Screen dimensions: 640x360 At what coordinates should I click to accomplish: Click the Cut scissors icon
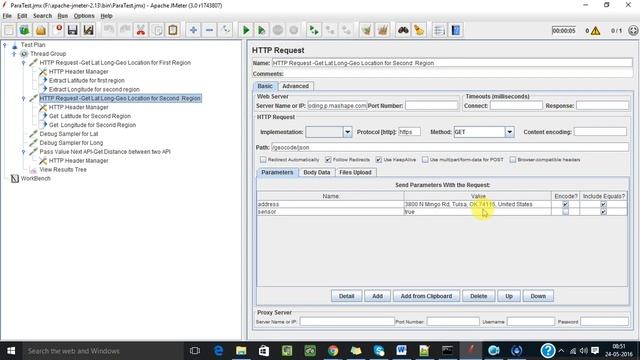point(141,30)
